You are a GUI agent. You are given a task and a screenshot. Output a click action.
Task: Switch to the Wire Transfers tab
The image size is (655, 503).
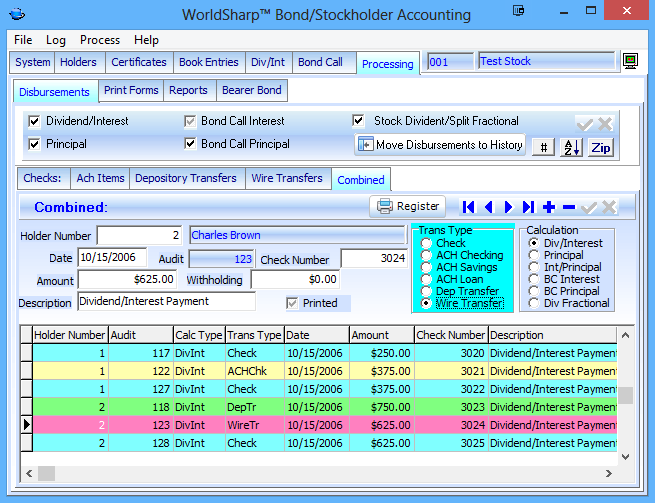pos(288,179)
